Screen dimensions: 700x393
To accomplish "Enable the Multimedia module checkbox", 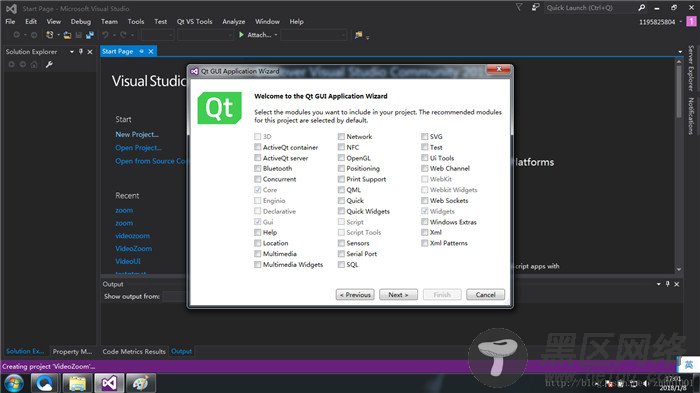I will point(258,254).
